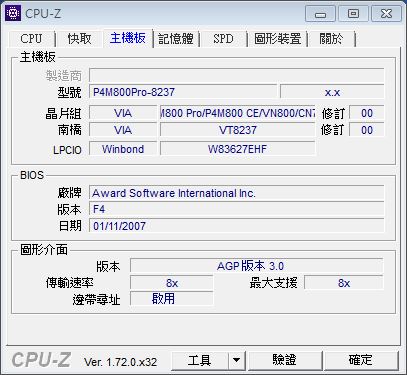The width and height of the screenshot is (407, 375).
Task: Open the SPD tab
Action: tap(223, 39)
